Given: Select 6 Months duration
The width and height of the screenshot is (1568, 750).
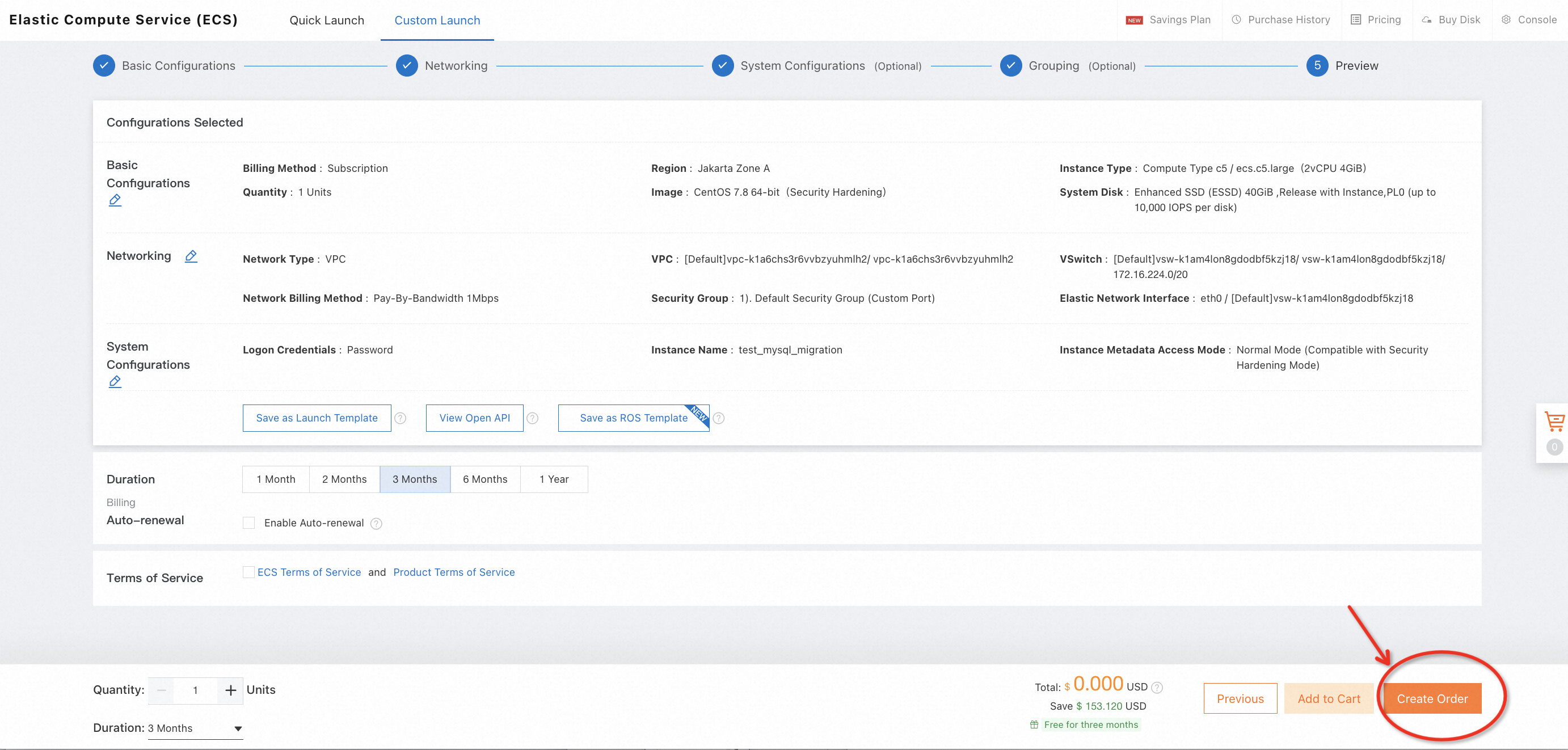Looking at the screenshot, I should click(485, 480).
